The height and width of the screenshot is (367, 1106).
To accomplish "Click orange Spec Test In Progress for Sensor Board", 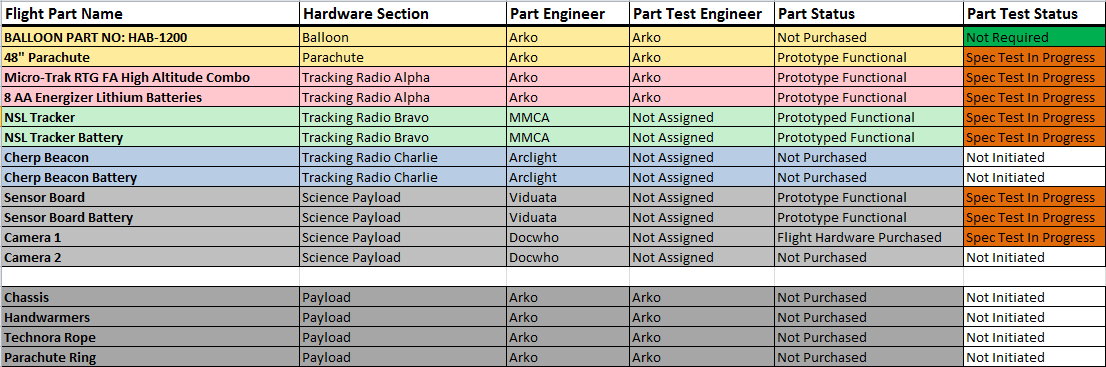I will 1035,198.
